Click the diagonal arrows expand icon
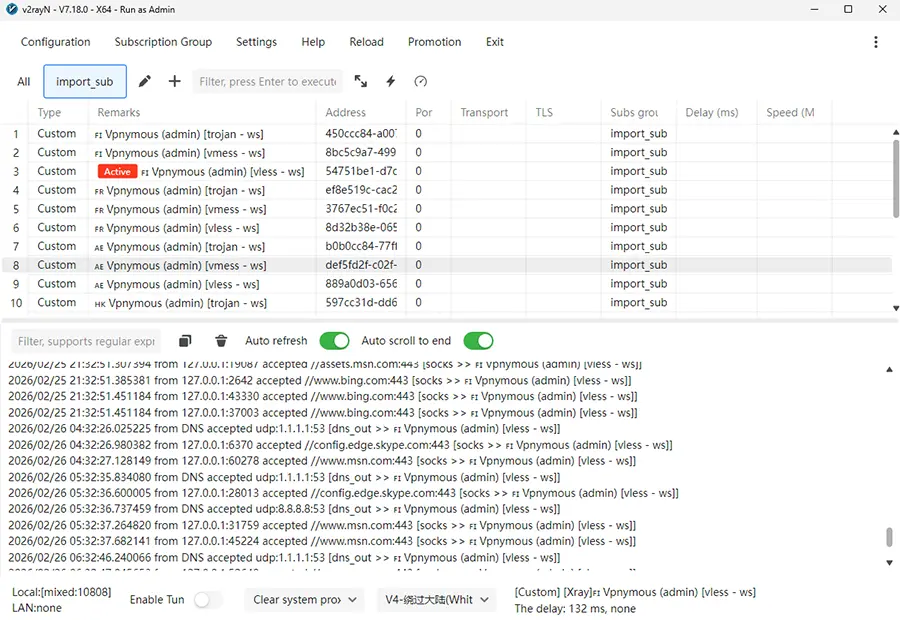900x620 pixels. pyautogui.click(x=360, y=81)
